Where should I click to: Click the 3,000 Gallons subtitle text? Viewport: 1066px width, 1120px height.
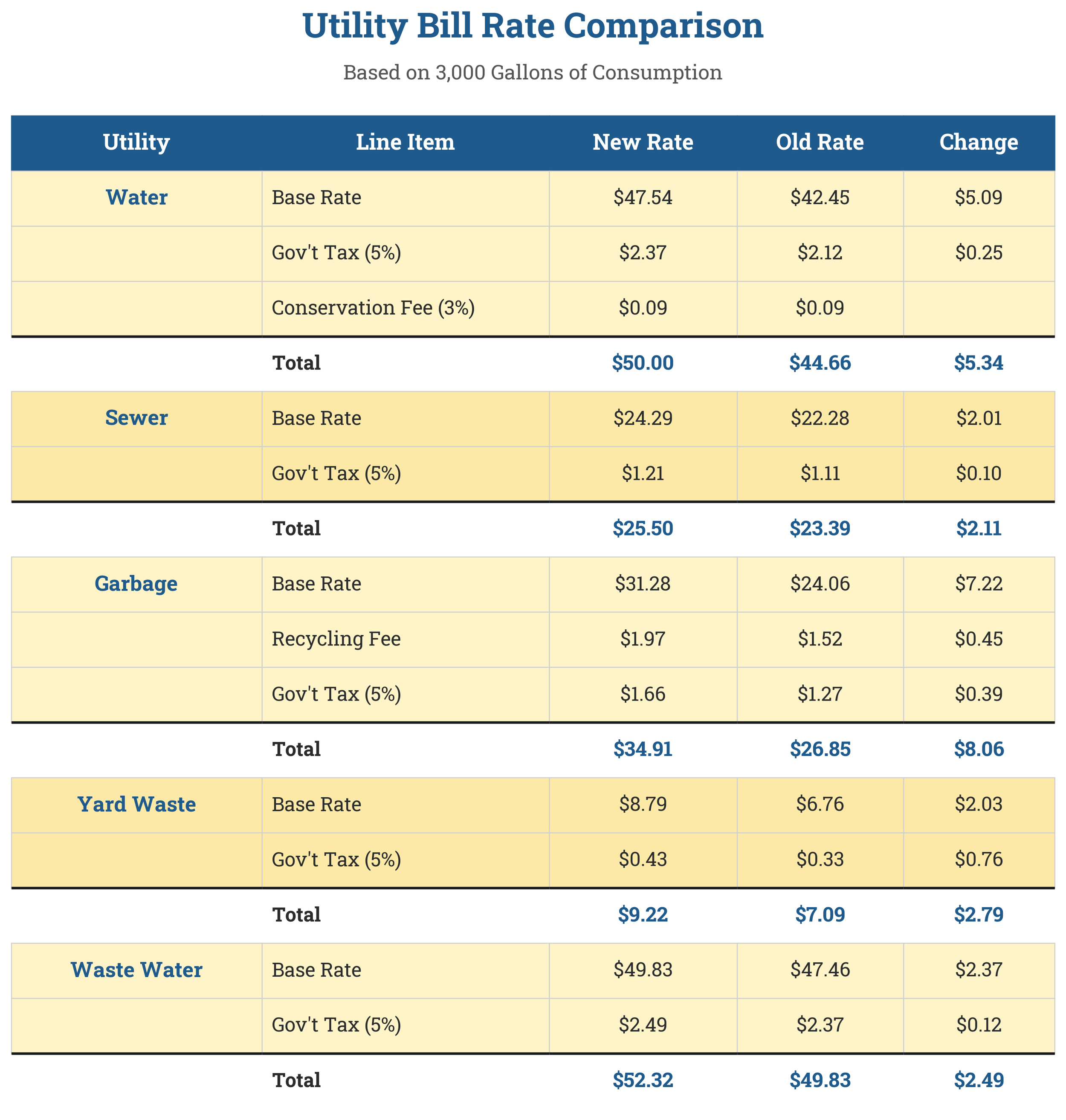533,73
